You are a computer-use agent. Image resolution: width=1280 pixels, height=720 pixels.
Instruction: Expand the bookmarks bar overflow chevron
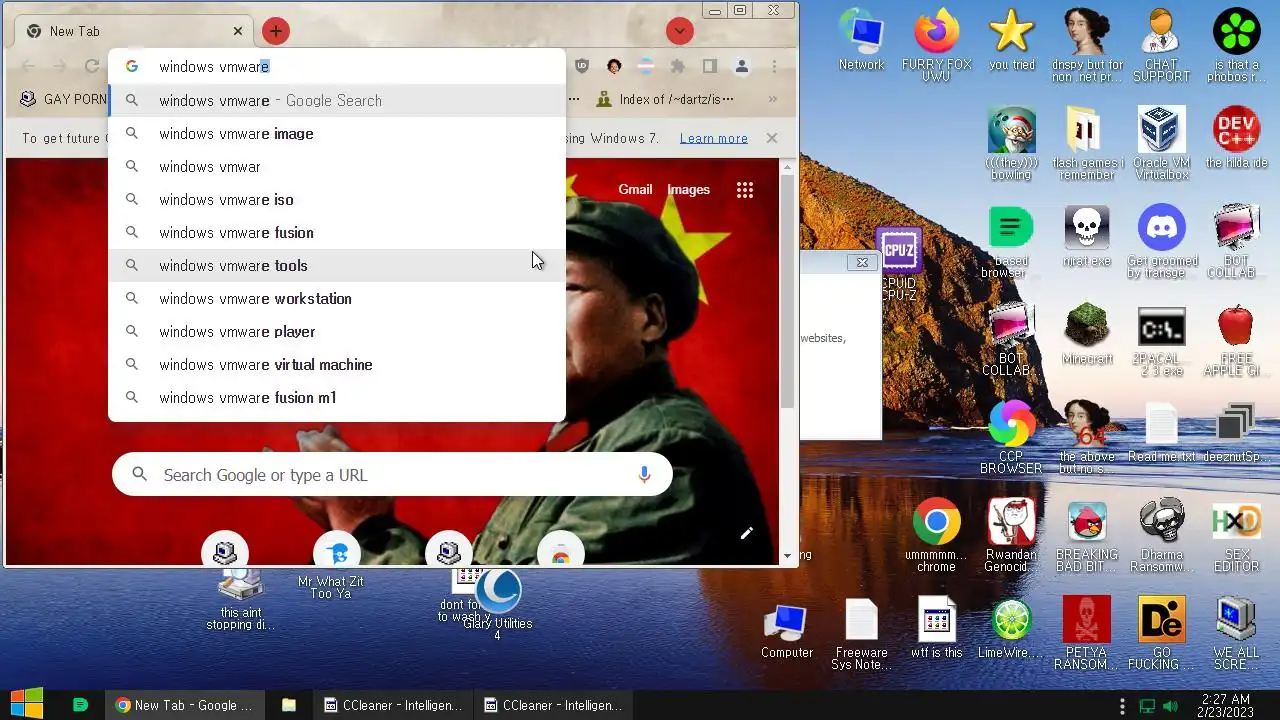pyautogui.click(x=772, y=99)
